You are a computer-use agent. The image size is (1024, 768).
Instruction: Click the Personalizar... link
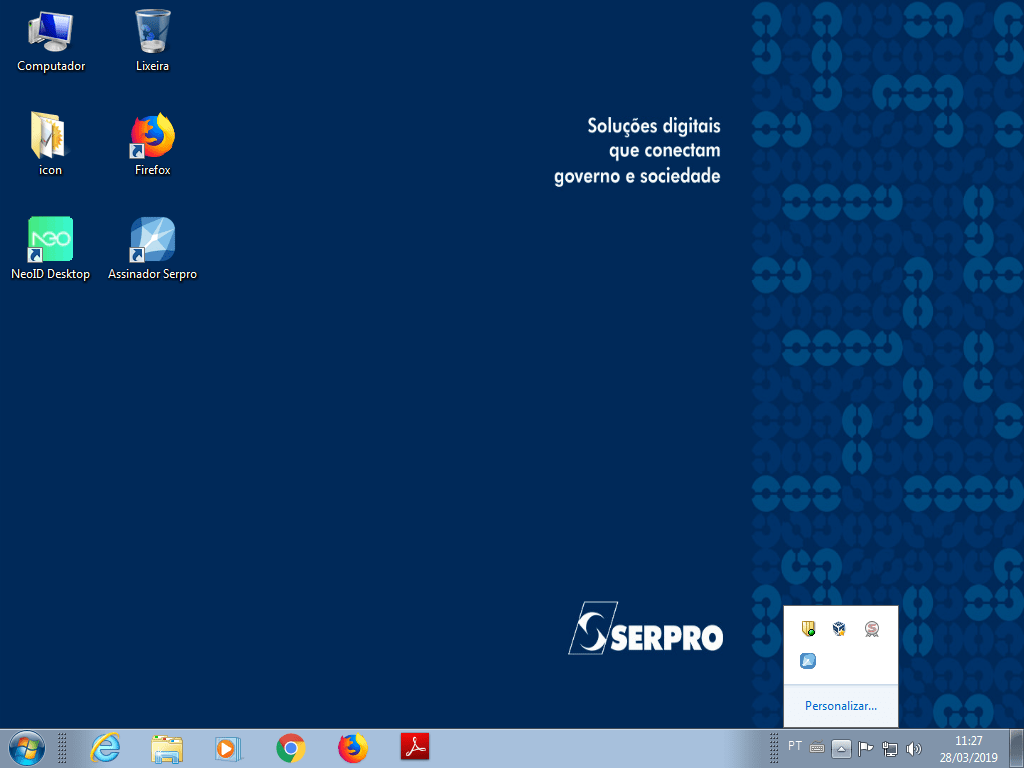click(x=840, y=706)
